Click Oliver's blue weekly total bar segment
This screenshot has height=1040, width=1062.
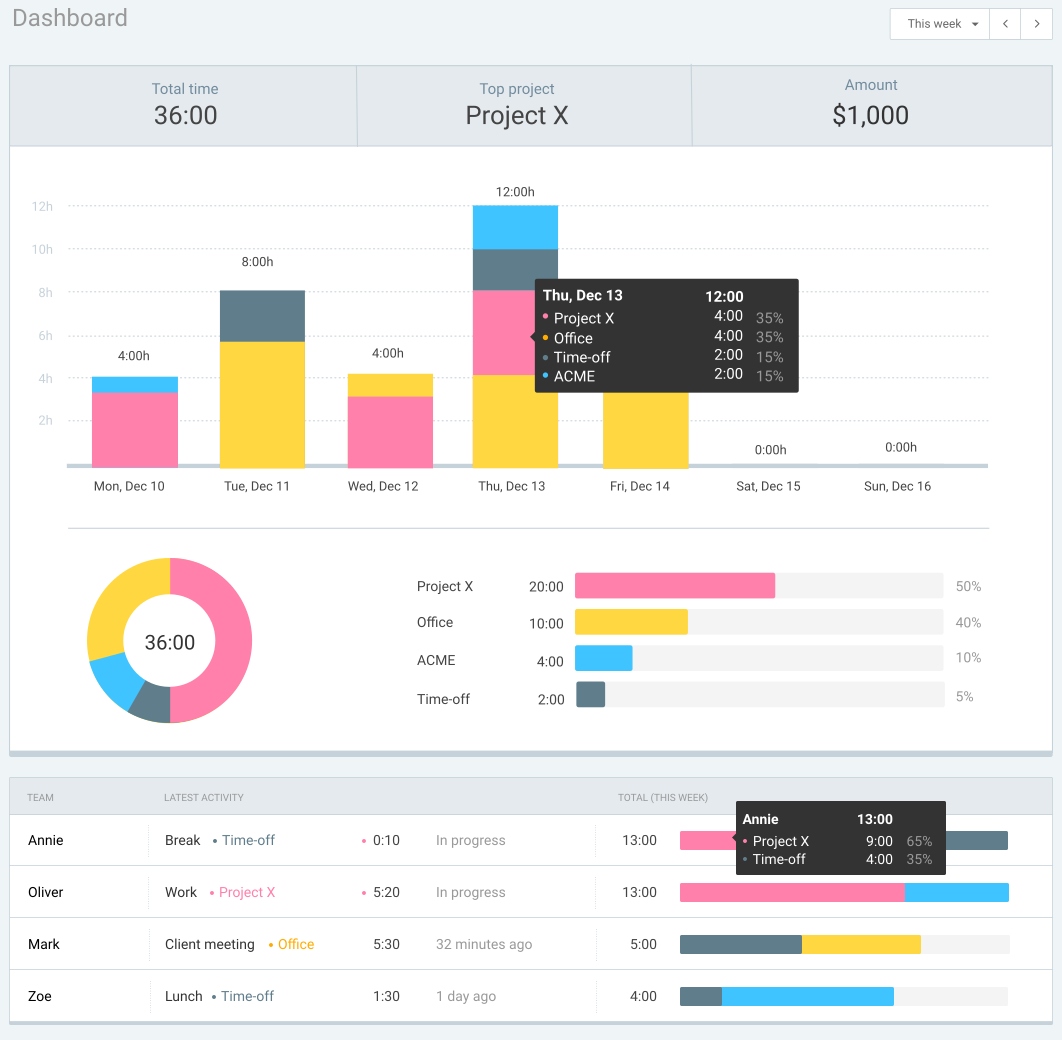click(x=956, y=892)
